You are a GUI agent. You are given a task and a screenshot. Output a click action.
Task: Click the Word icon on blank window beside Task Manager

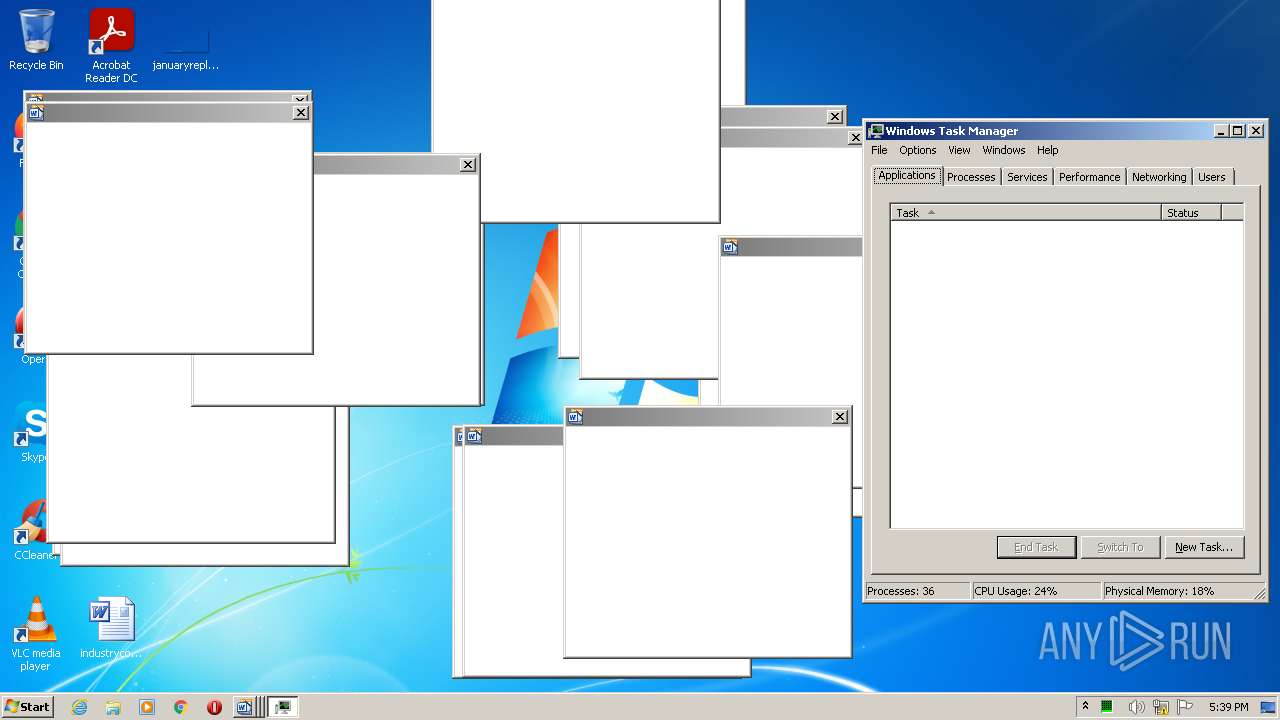[x=730, y=247]
